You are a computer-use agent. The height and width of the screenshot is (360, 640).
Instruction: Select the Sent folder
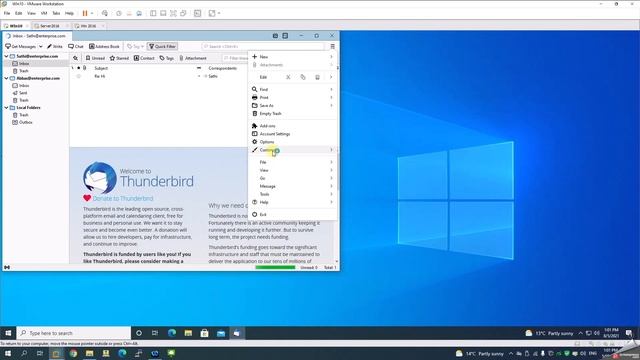[36, 93]
